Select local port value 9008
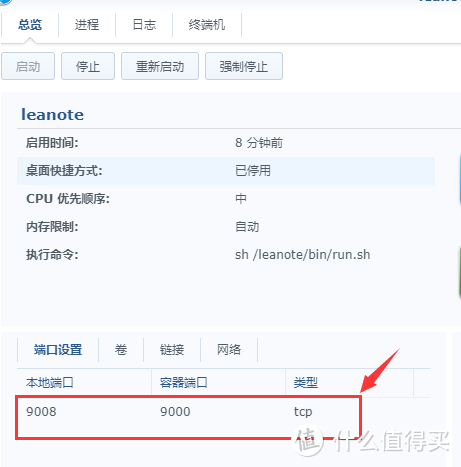The width and height of the screenshot is (461, 467). coord(41,412)
